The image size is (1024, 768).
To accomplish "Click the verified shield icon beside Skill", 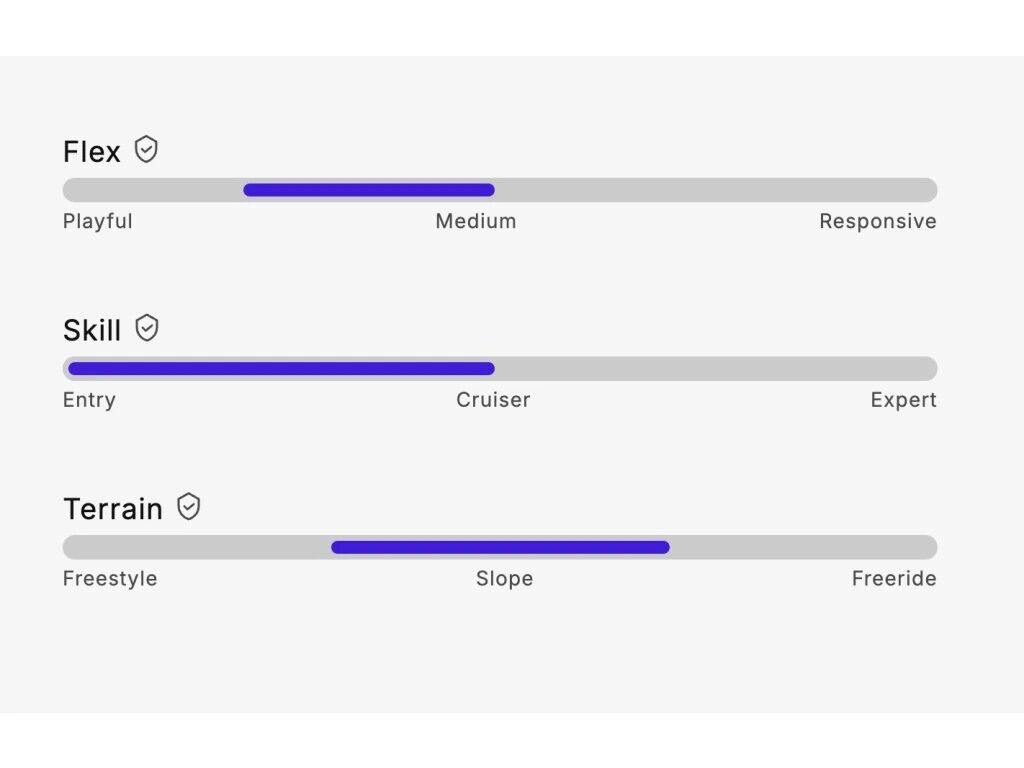I will (147, 328).
